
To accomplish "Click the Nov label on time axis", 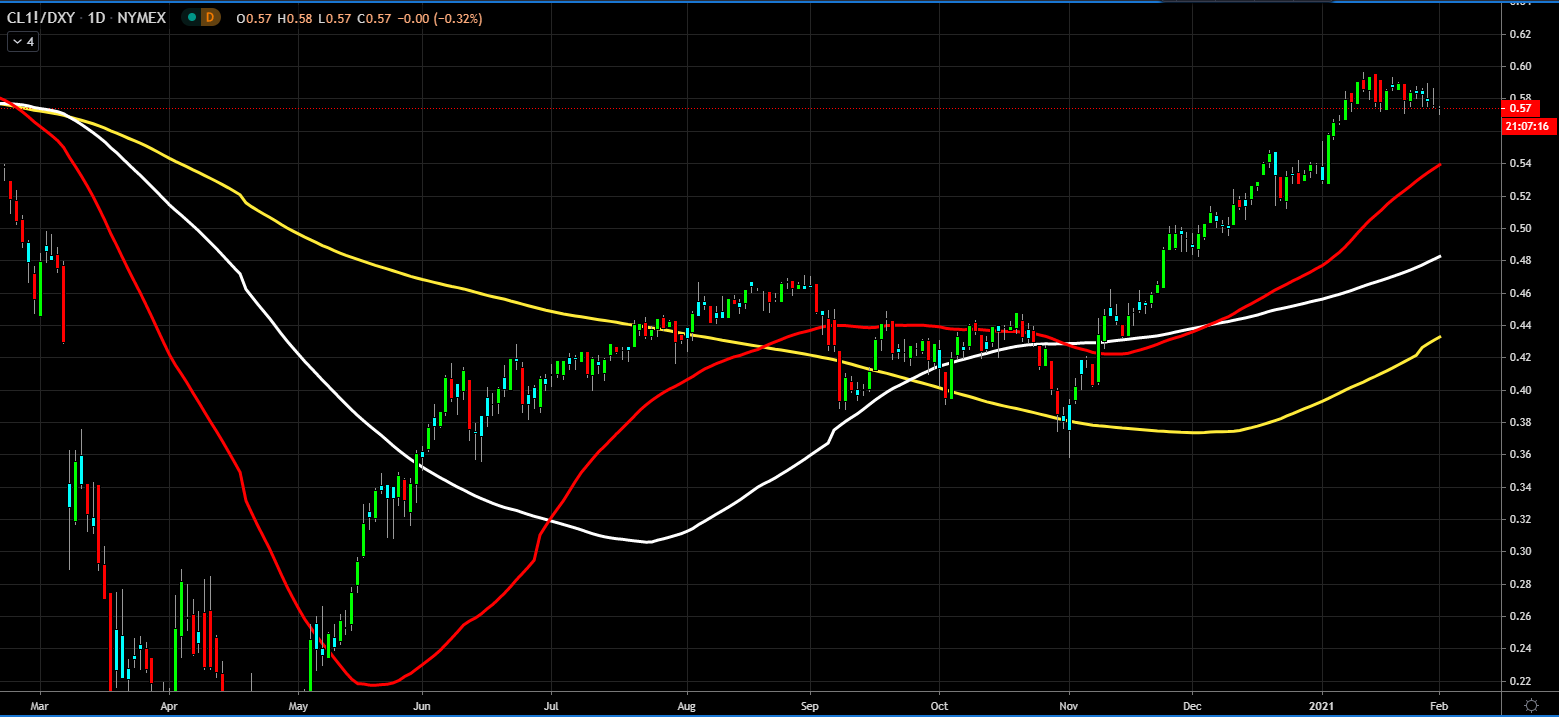I will tap(1069, 705).
